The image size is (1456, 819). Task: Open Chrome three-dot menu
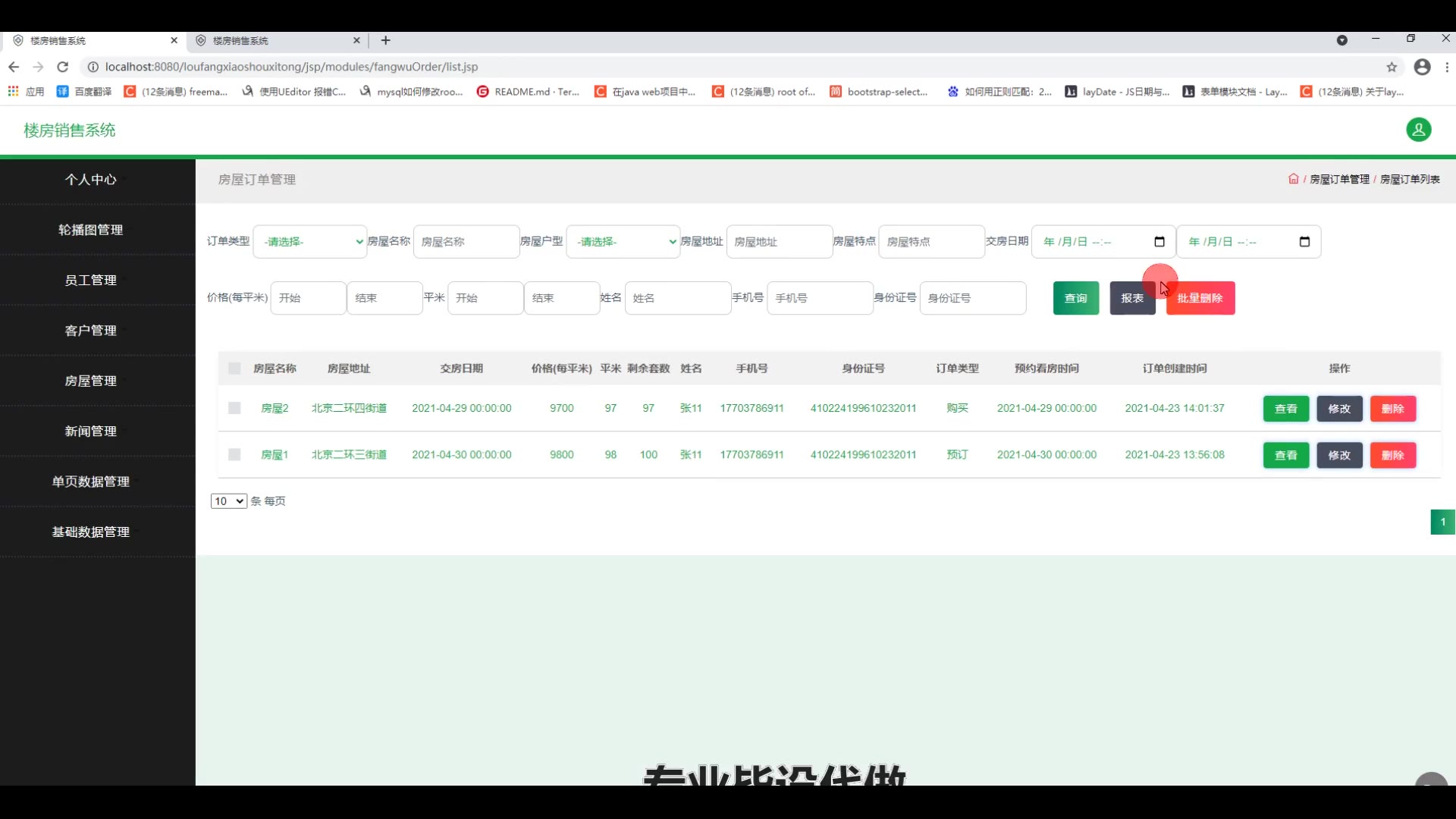1447,67
